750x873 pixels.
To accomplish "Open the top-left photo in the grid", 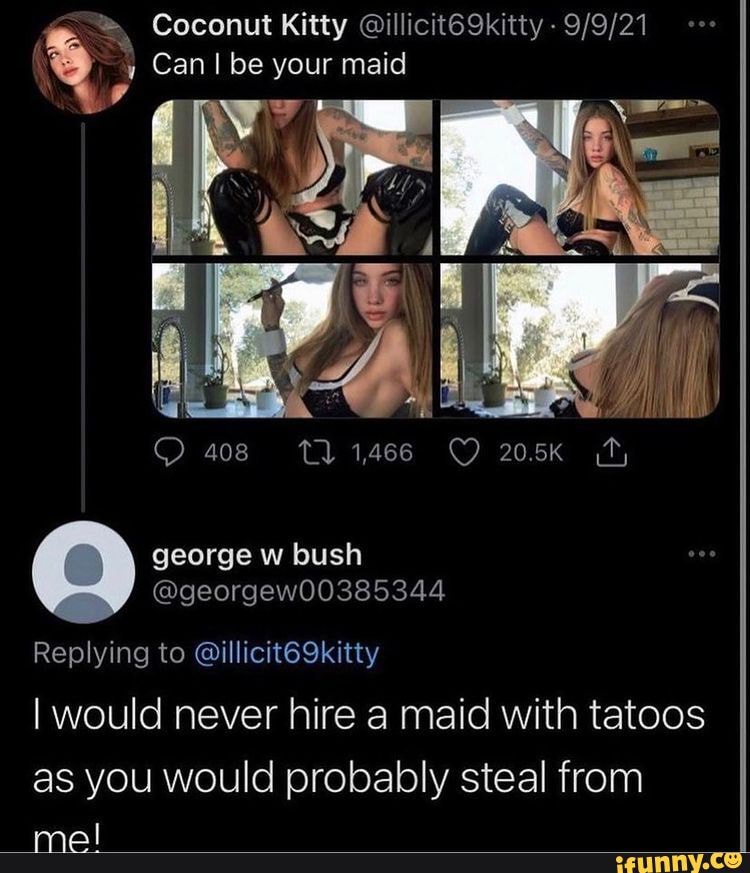I will click(x=292, y=178).
